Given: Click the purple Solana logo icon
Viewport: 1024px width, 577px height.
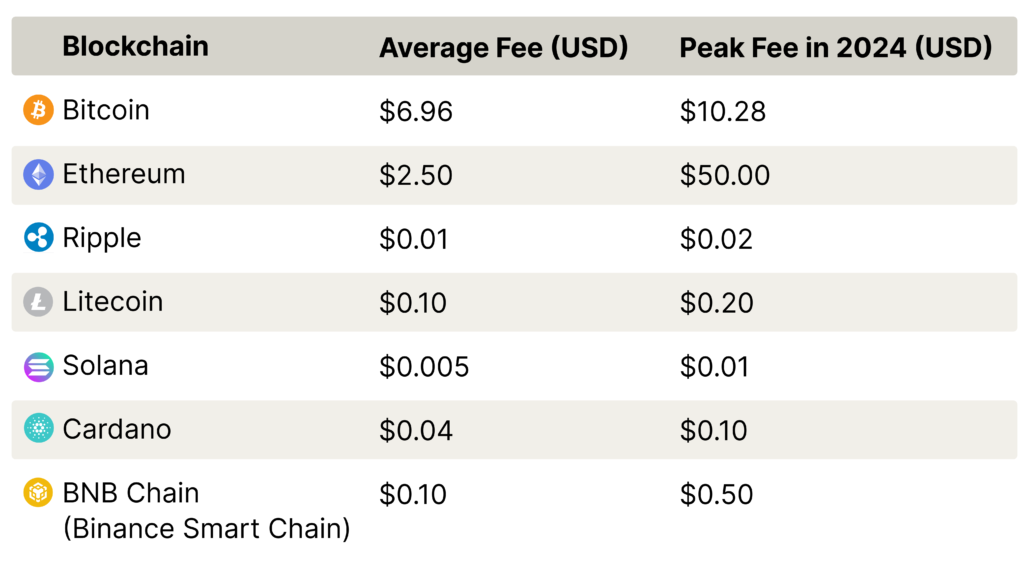Looking at the screenshot, I should tap(39, 366).
